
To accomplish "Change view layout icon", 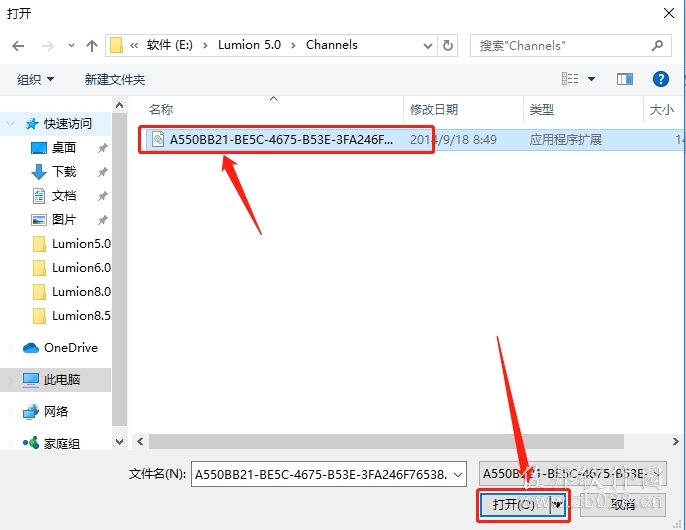I will click(x=570, y=79).
